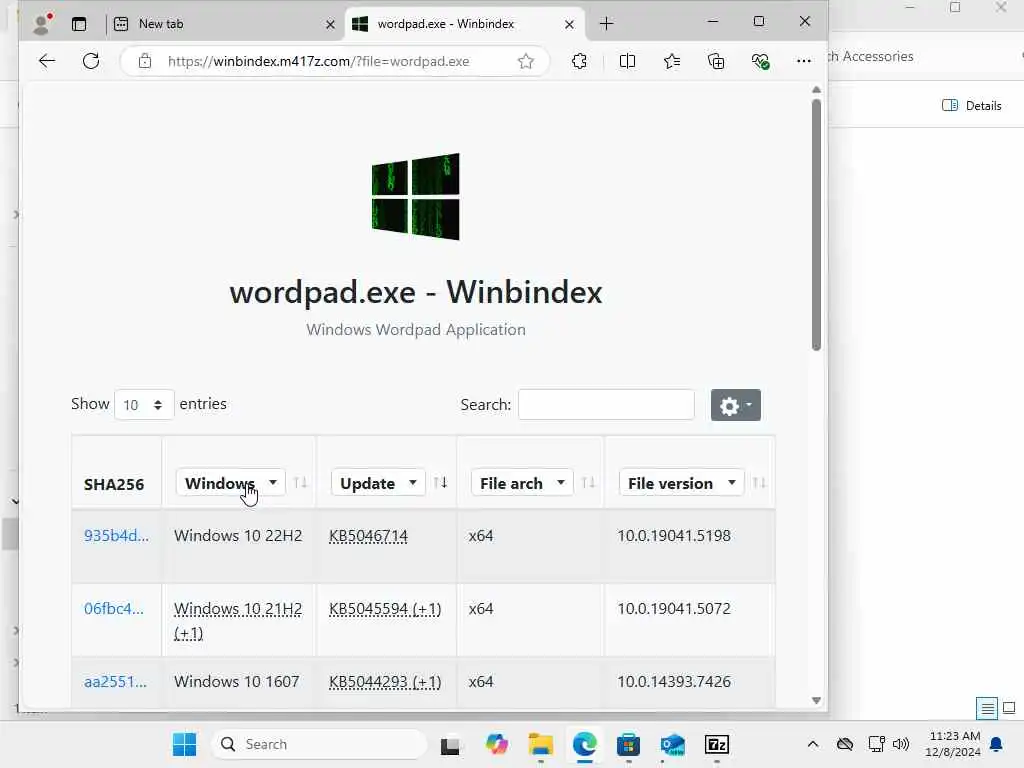
Task: Open tab actions menu icon
Action: point(79,24)
